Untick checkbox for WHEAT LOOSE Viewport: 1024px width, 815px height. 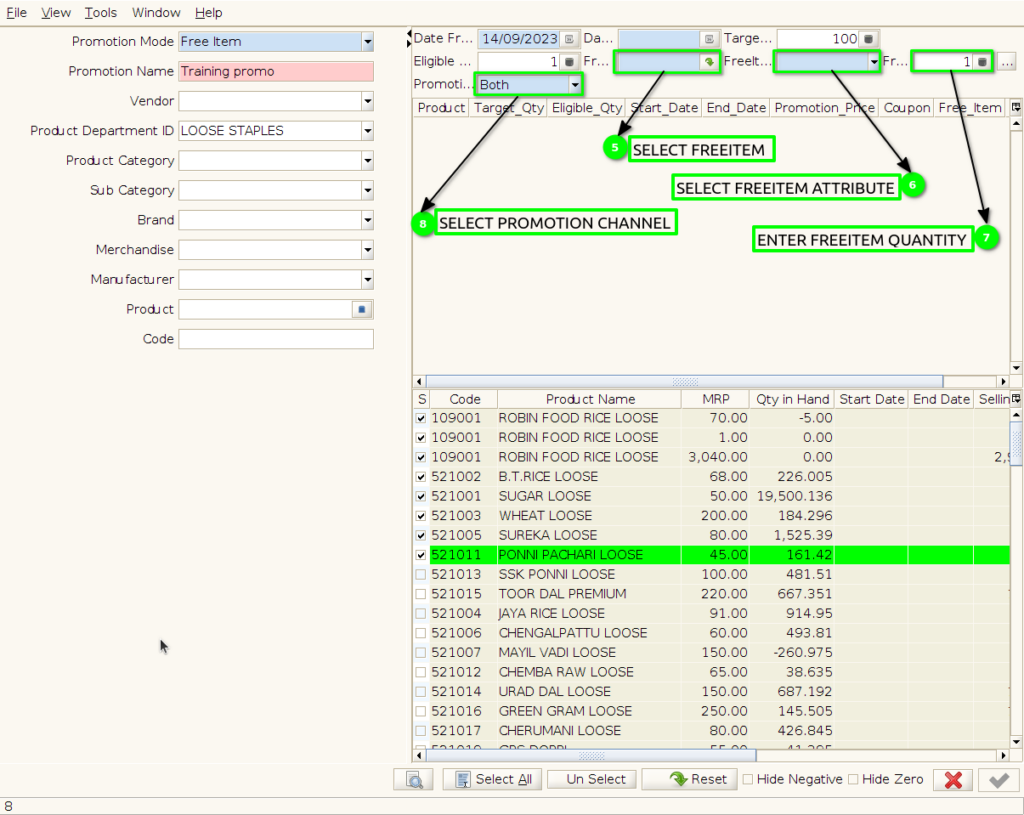pyautogui.click(x=421, y=516)
